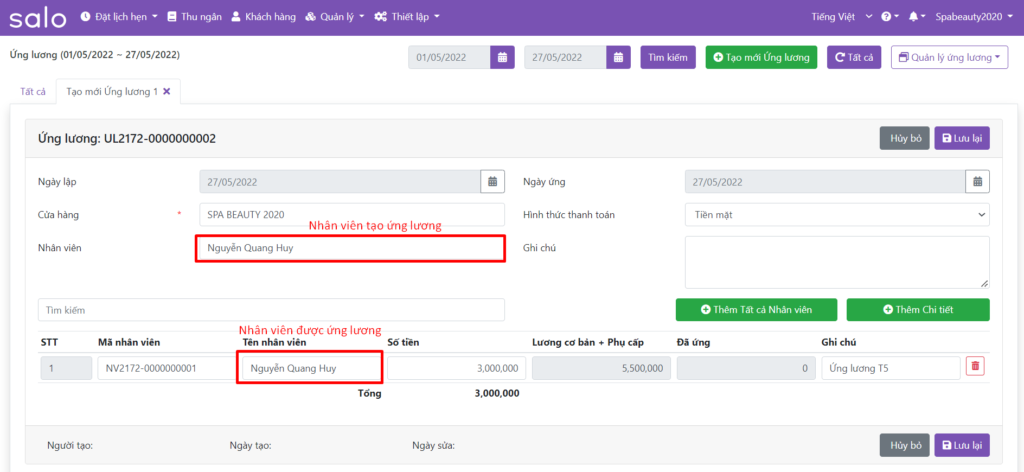The image size is (1024, 472).
Task: Open the Spabeauty2020 account menu
Action: tap(976, 17)
